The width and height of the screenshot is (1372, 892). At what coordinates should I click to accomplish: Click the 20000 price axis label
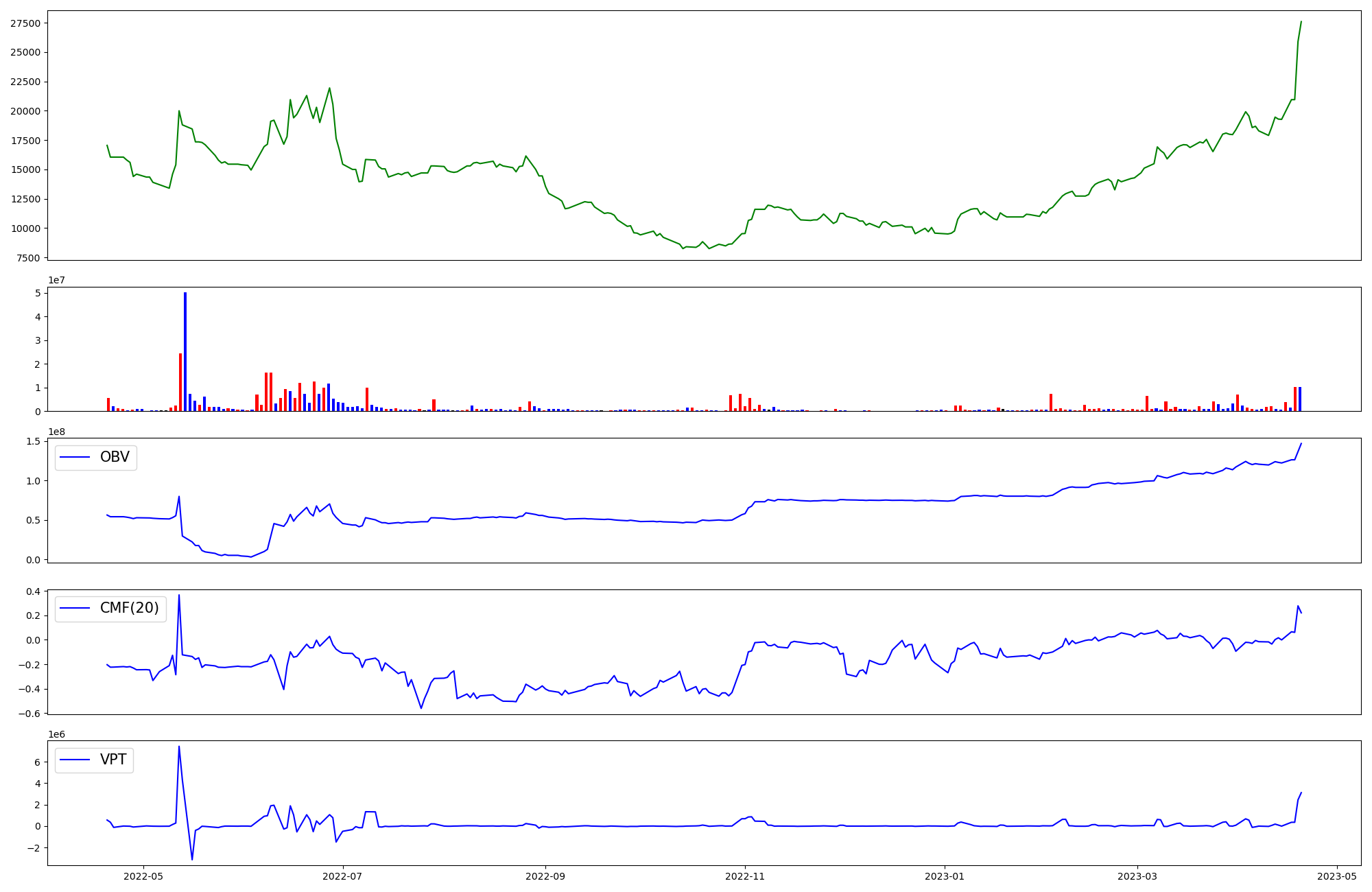[25, 111]
